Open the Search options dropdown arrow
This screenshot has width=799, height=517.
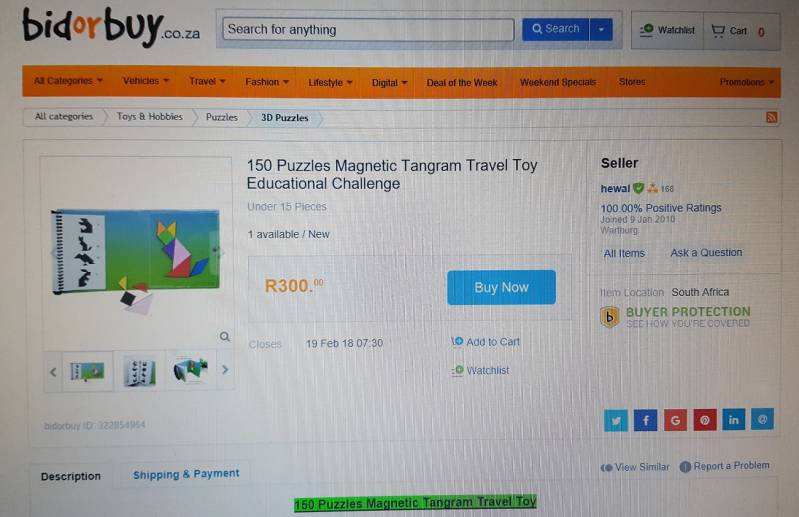coord(601,29)
